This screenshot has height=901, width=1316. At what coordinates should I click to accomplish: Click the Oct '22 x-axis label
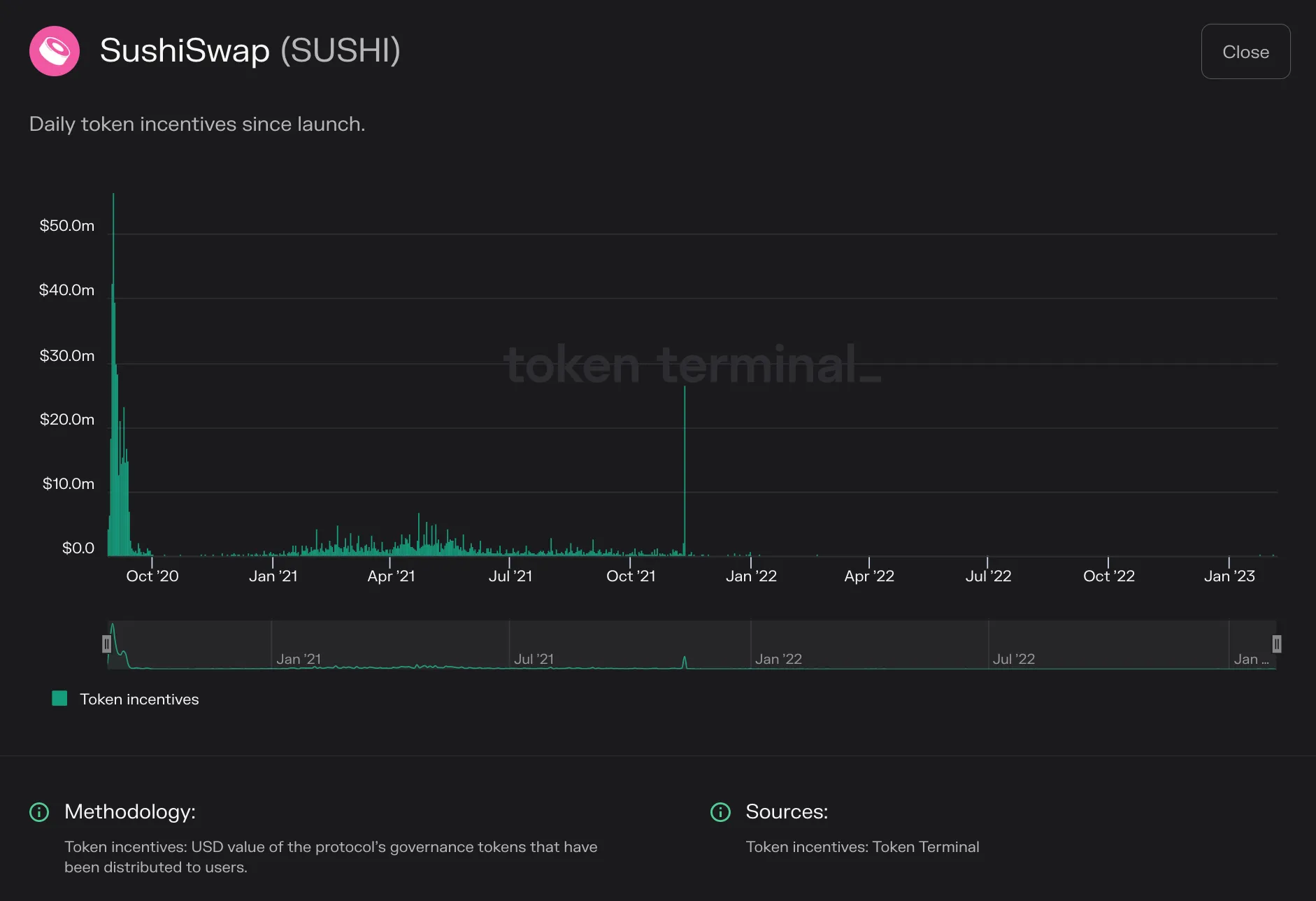(1108, 576)
